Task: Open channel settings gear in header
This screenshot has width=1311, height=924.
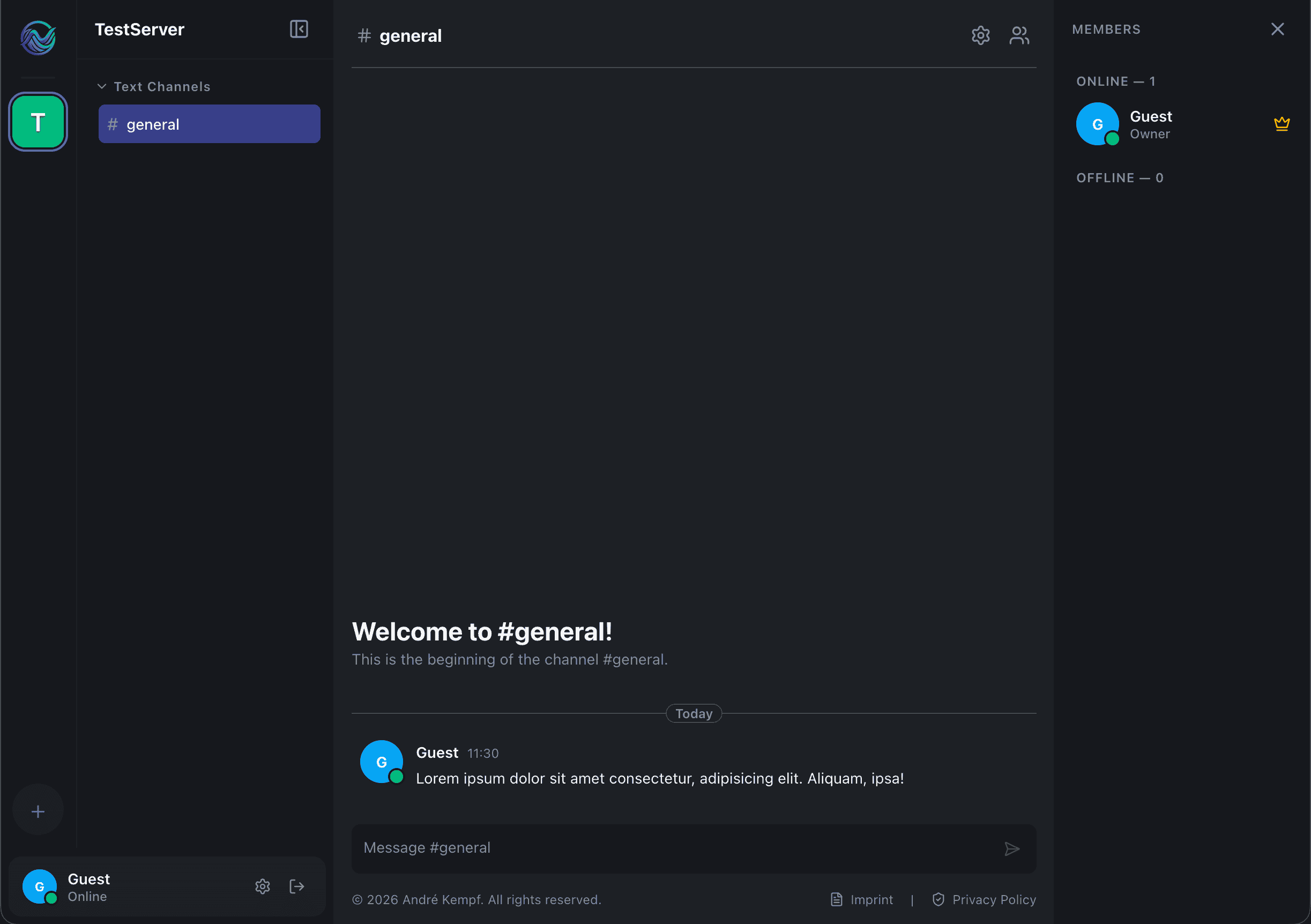Action: pos(980,35)
